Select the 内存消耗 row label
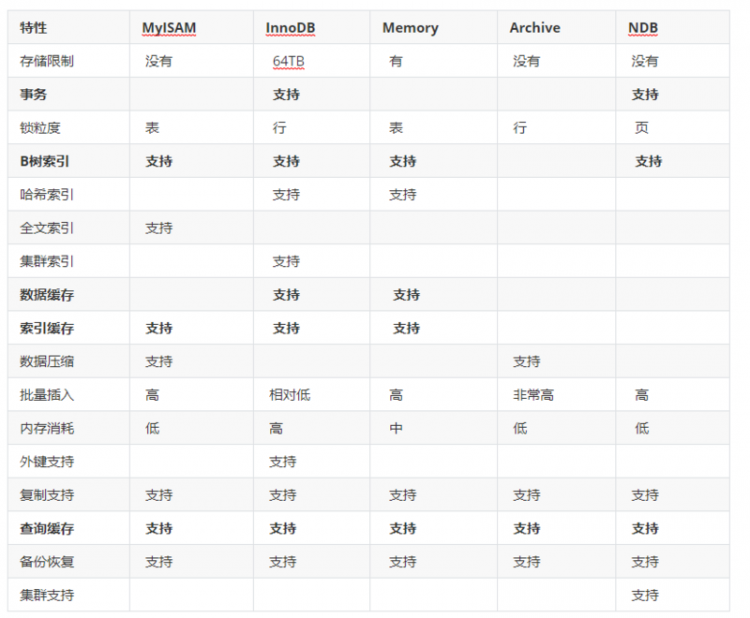 46,428
